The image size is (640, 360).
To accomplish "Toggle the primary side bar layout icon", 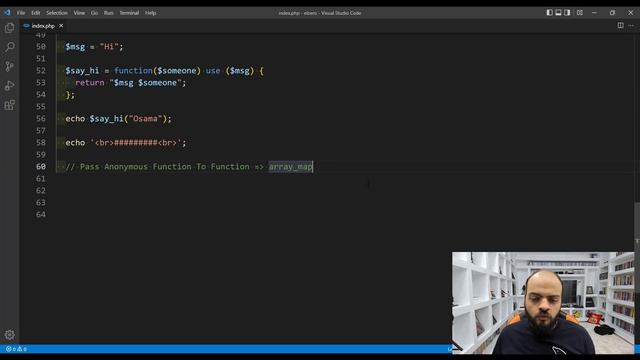I will click(549, 13).
